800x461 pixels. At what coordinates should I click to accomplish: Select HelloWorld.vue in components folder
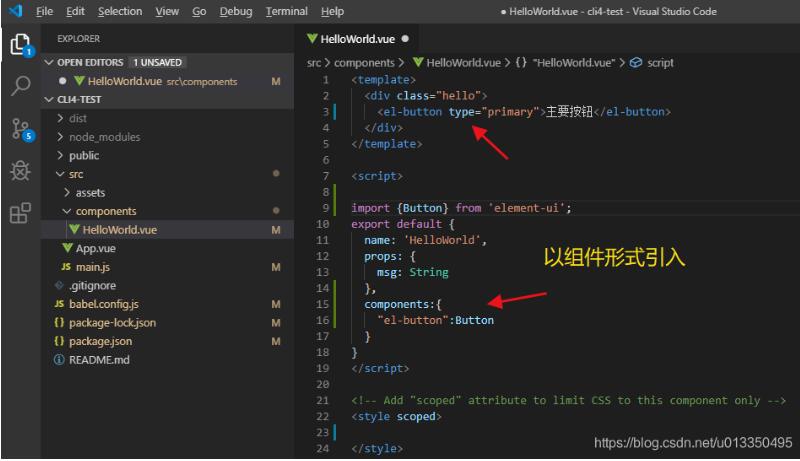pos(167,229)
